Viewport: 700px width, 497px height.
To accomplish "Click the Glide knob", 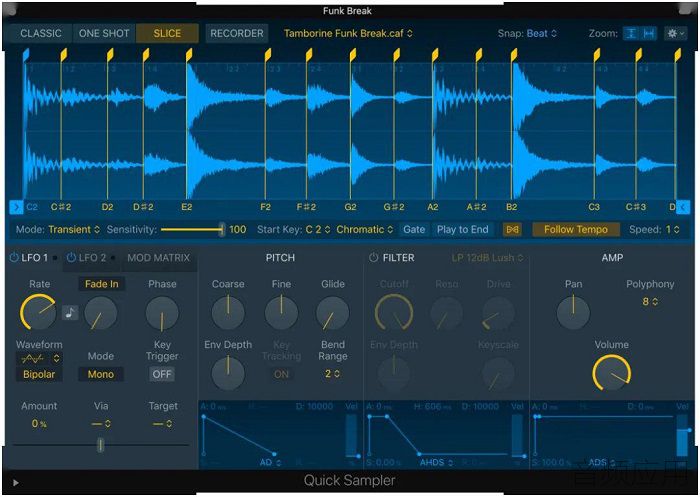I will [x=333, y=312].
